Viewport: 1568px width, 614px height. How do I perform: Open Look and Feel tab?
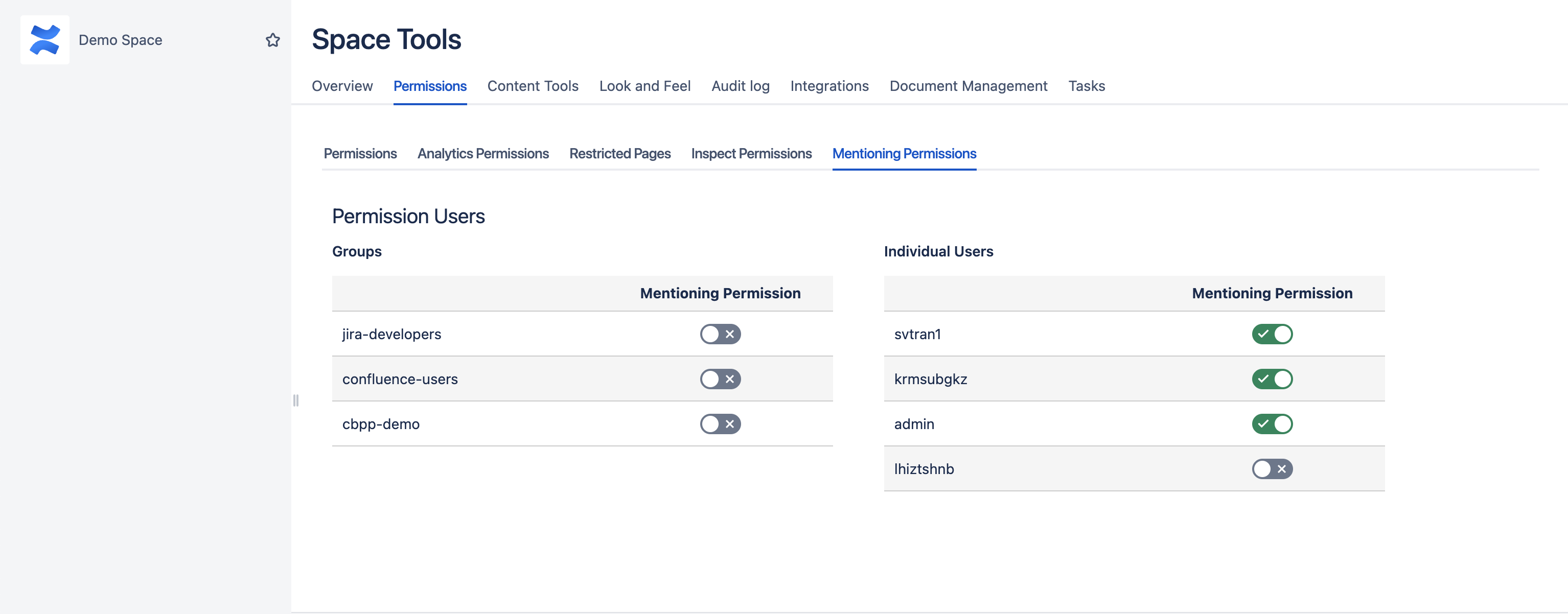[x=644, y=86]
